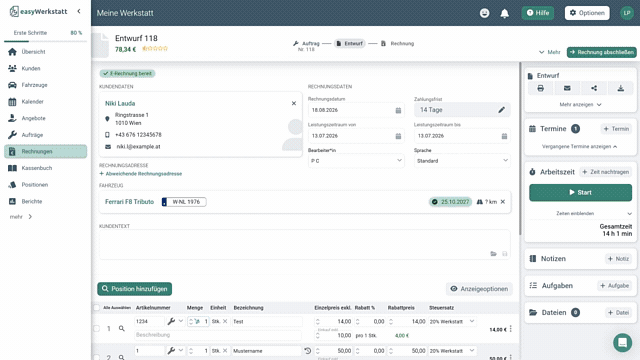Open Angebote in the sidebar
The image size is (640, 360).
coord(45,118)
